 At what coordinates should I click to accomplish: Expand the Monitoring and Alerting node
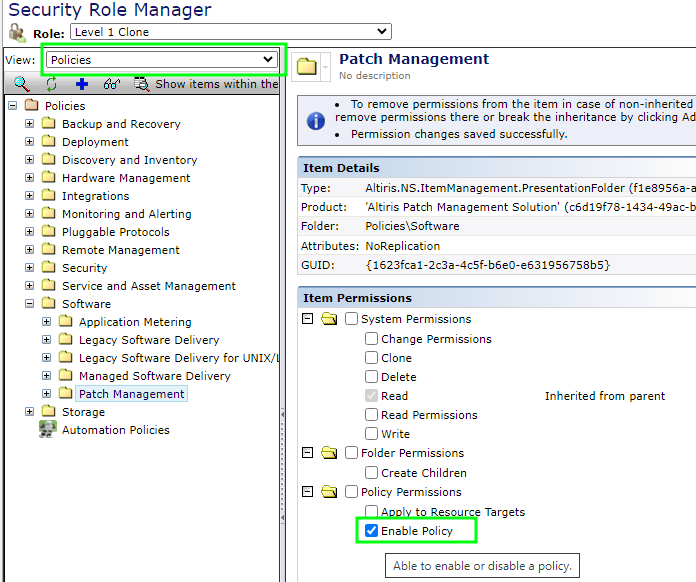tap(30, 214)
